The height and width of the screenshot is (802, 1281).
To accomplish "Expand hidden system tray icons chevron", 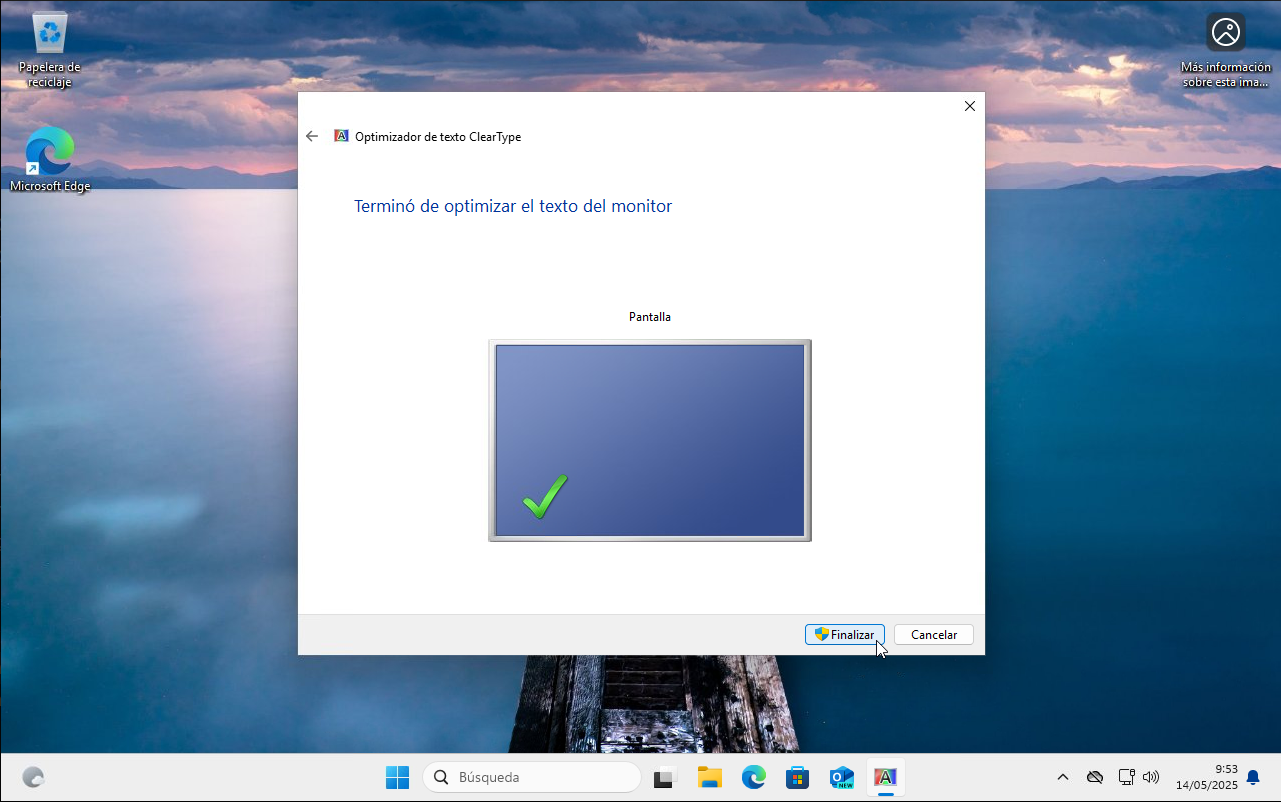I will [1062, 777].
